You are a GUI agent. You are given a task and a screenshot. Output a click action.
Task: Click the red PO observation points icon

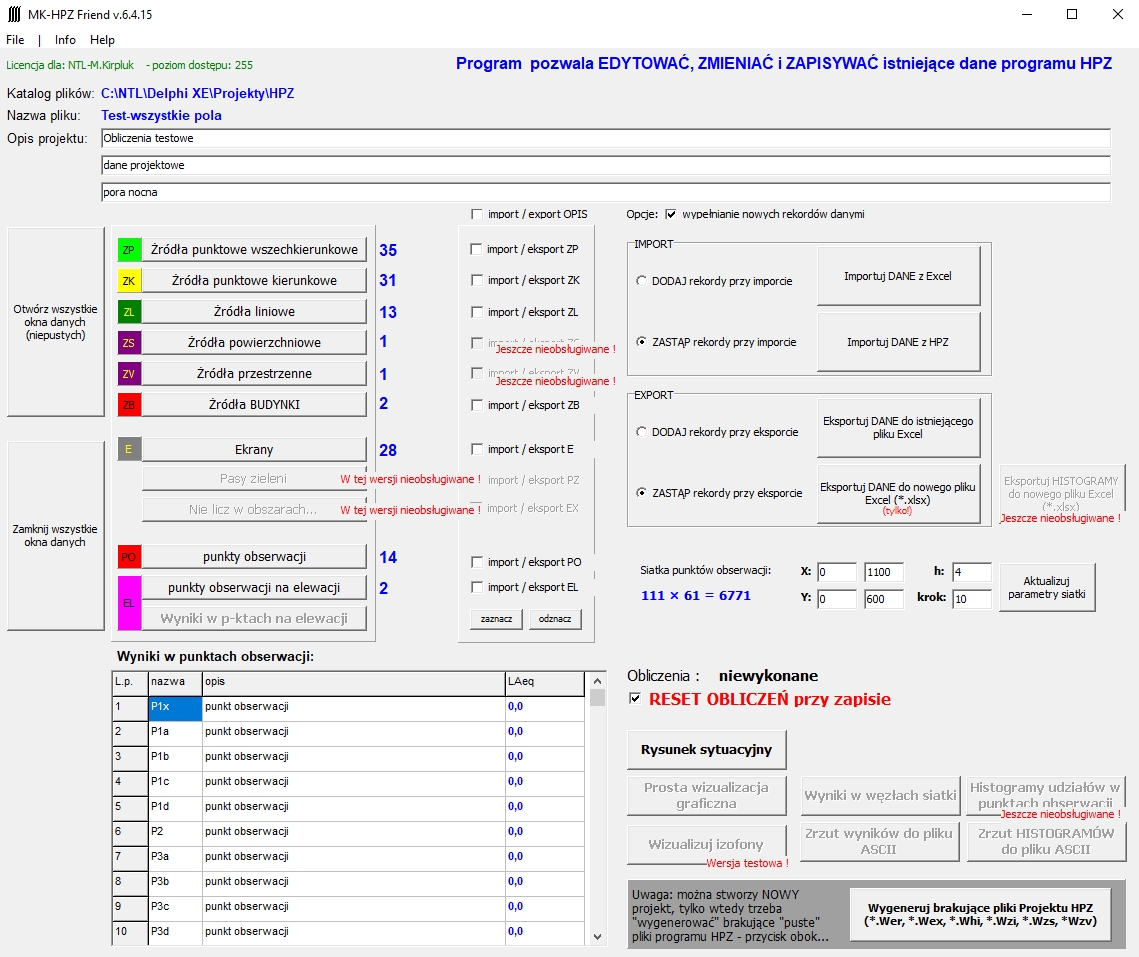(129, 557)
